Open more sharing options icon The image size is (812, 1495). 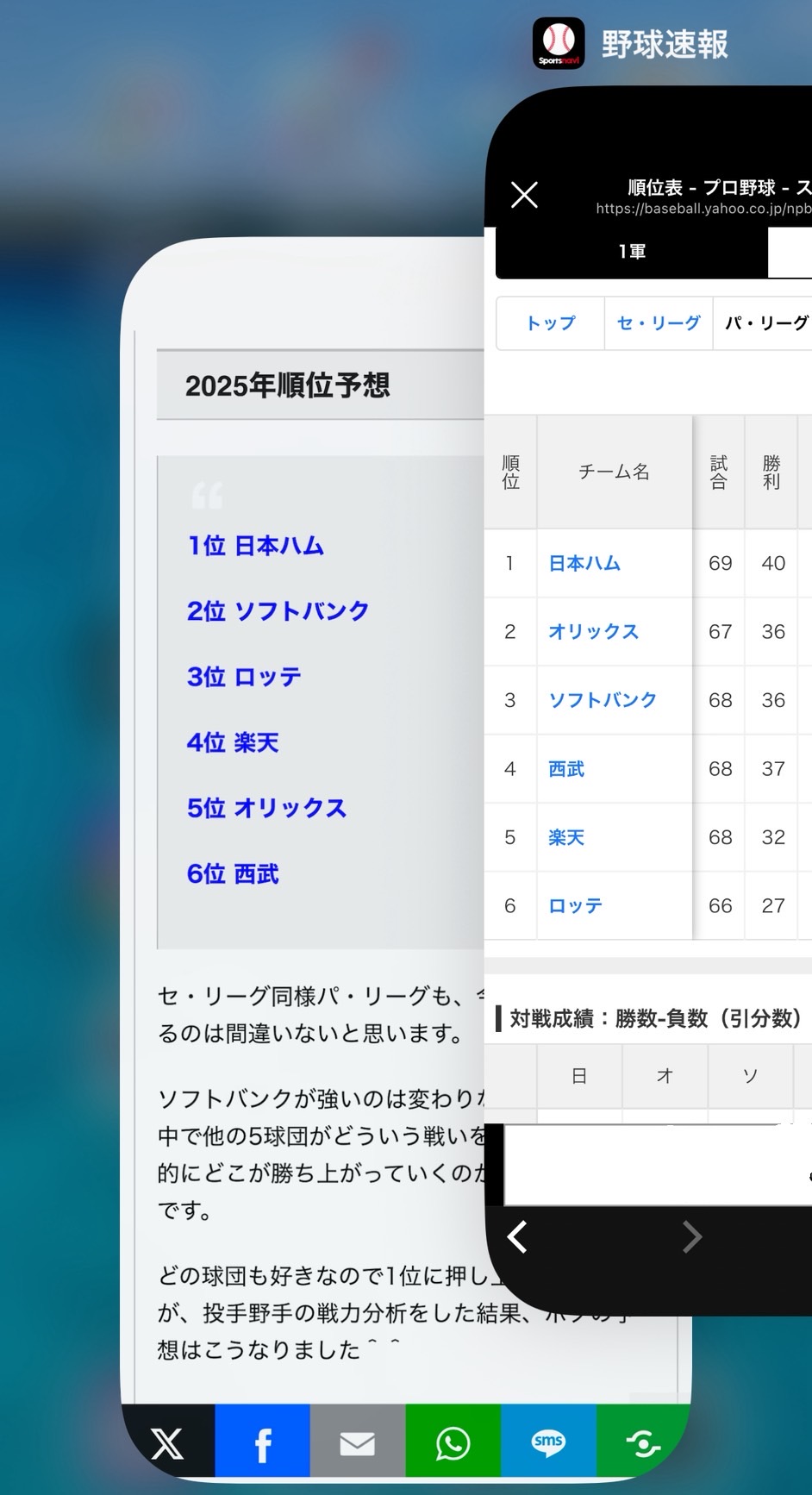click(x=642, y=1443)
